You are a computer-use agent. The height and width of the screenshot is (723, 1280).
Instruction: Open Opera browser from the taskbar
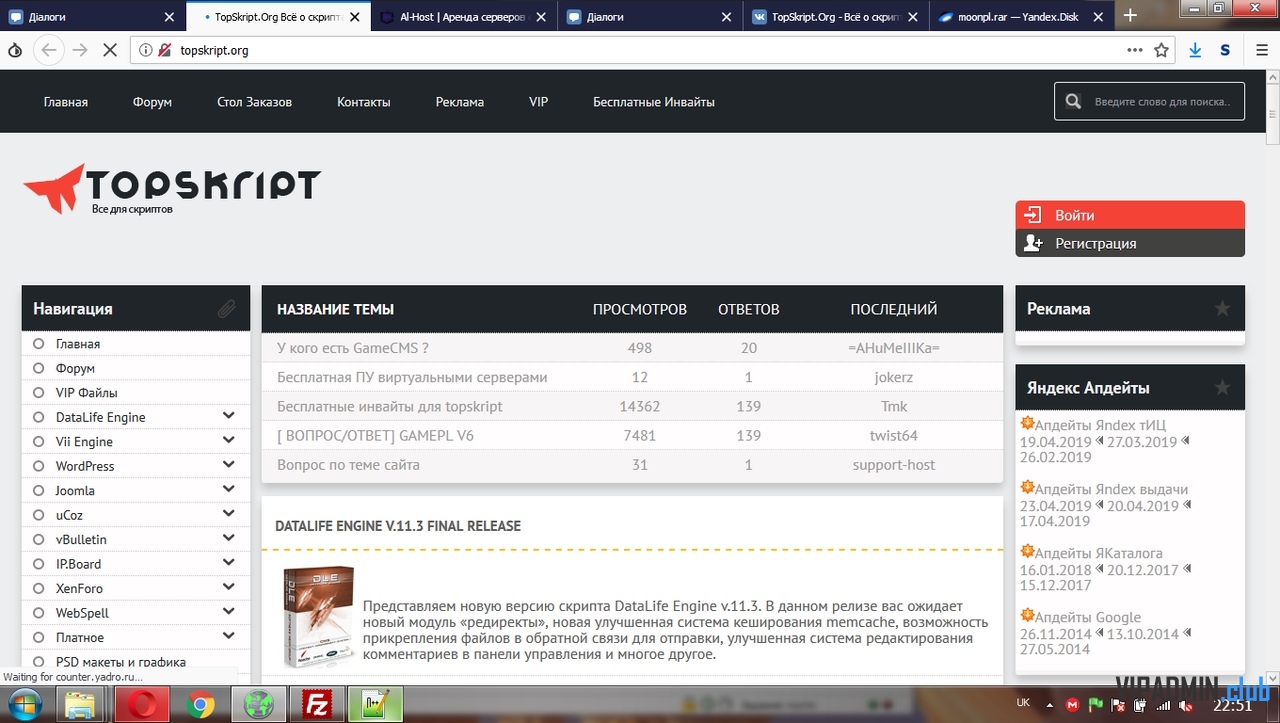click(x=141, y=704)
